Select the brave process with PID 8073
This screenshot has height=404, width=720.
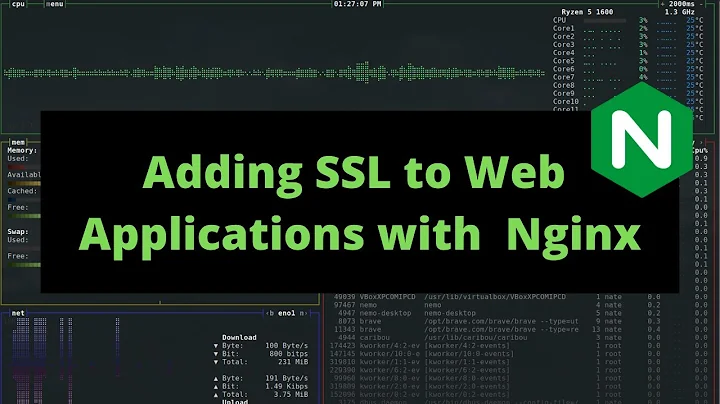point(521,321)
